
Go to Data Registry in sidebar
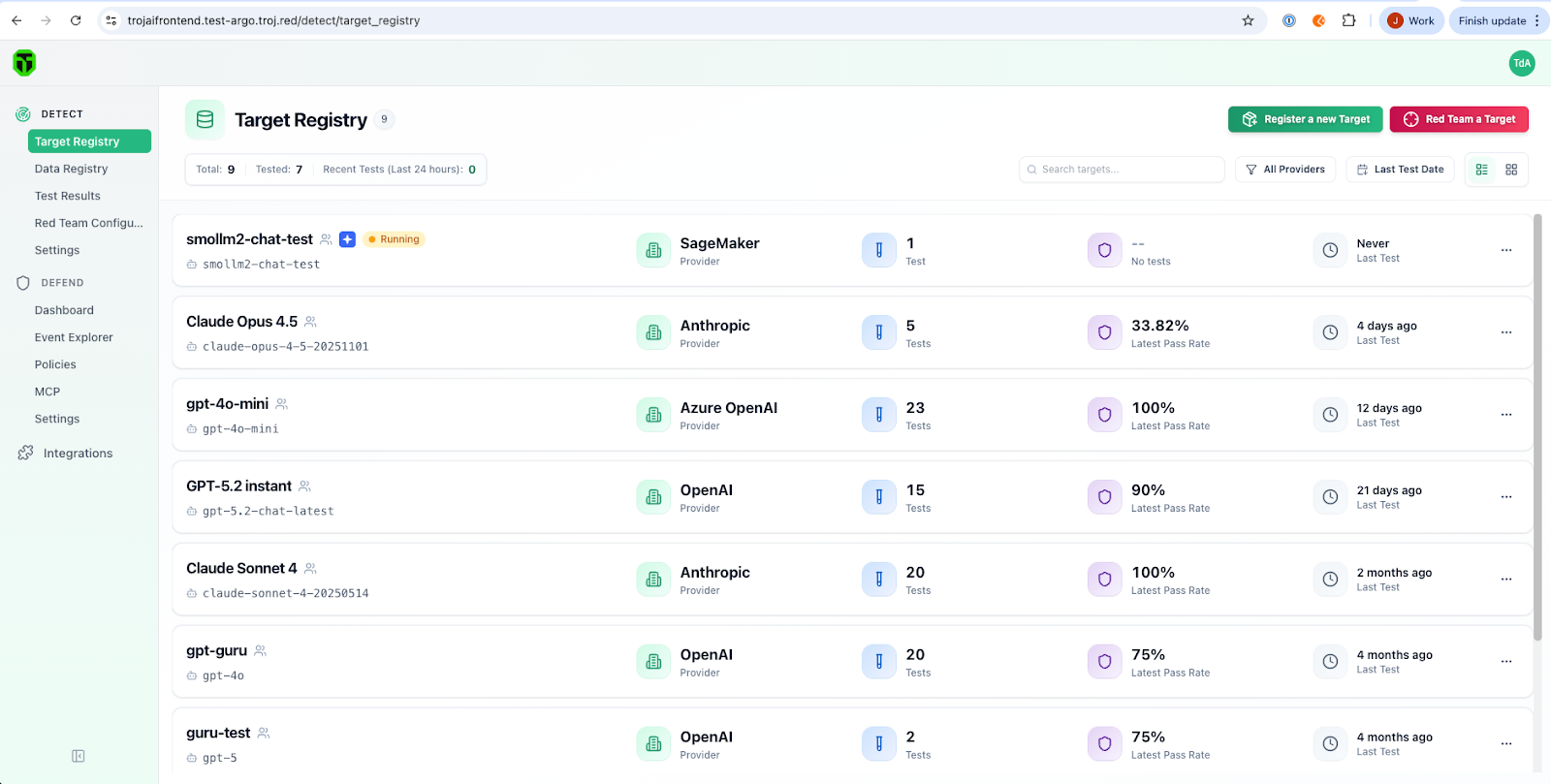click(x=72, y=169)
